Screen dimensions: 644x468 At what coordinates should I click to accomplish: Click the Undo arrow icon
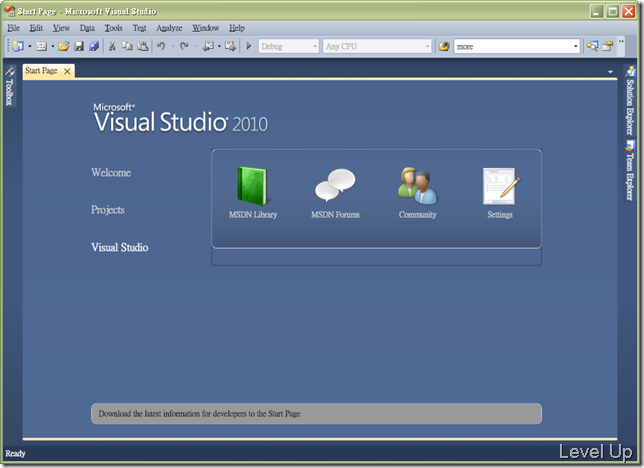click(x=161, y=46)
